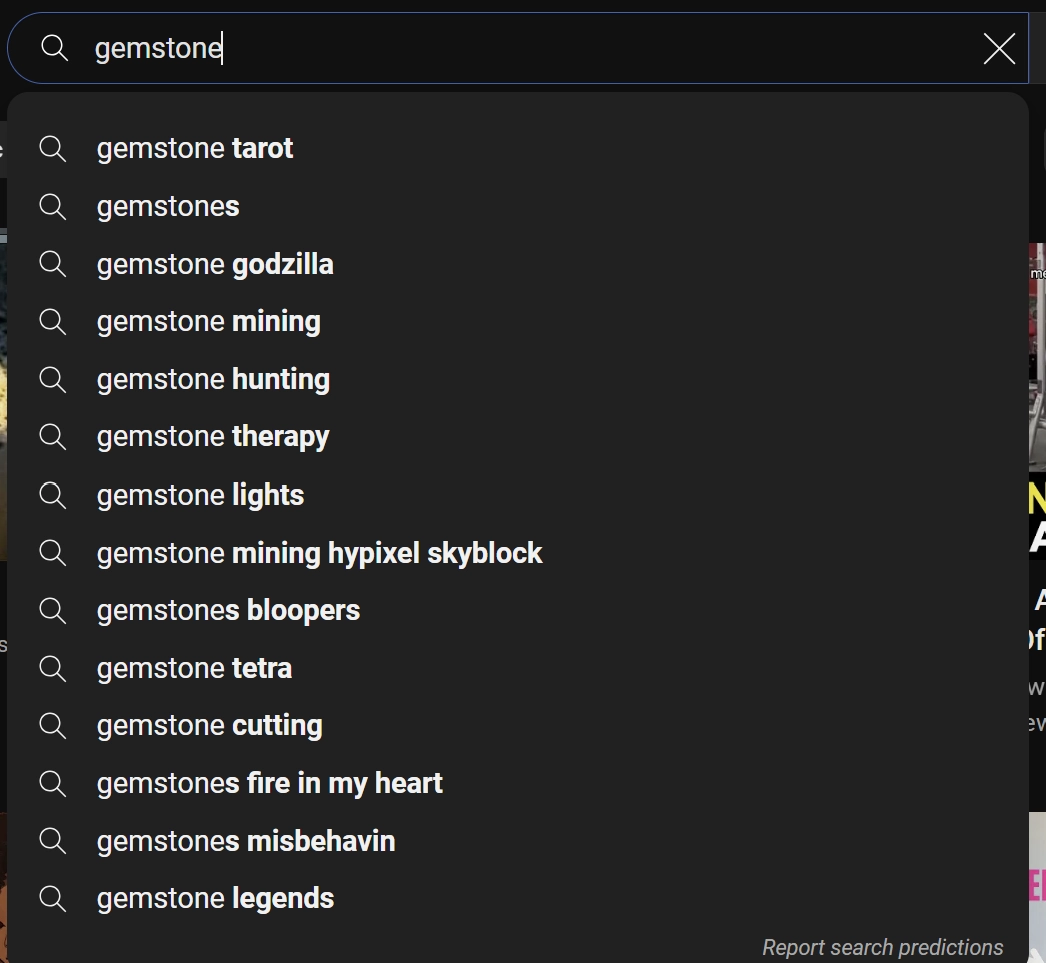The width and height of the screenshot is (1046, 964).
Task: Select the plural "gemstones" suggestion
Action: pos(167,206)
